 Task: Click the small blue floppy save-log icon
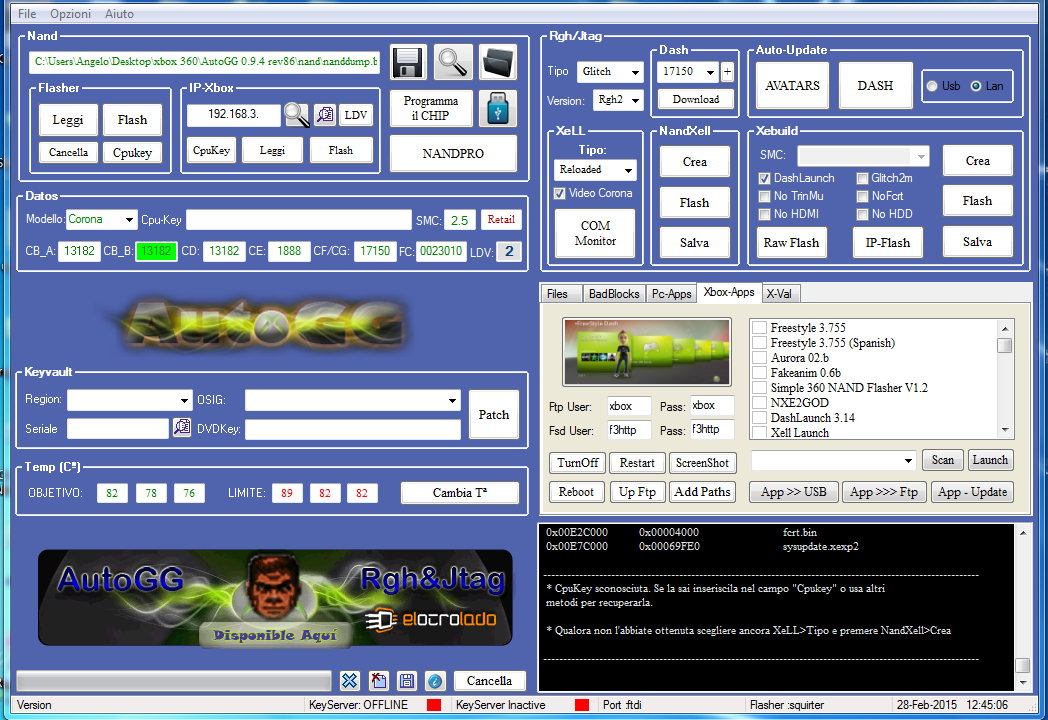(407, 681)
